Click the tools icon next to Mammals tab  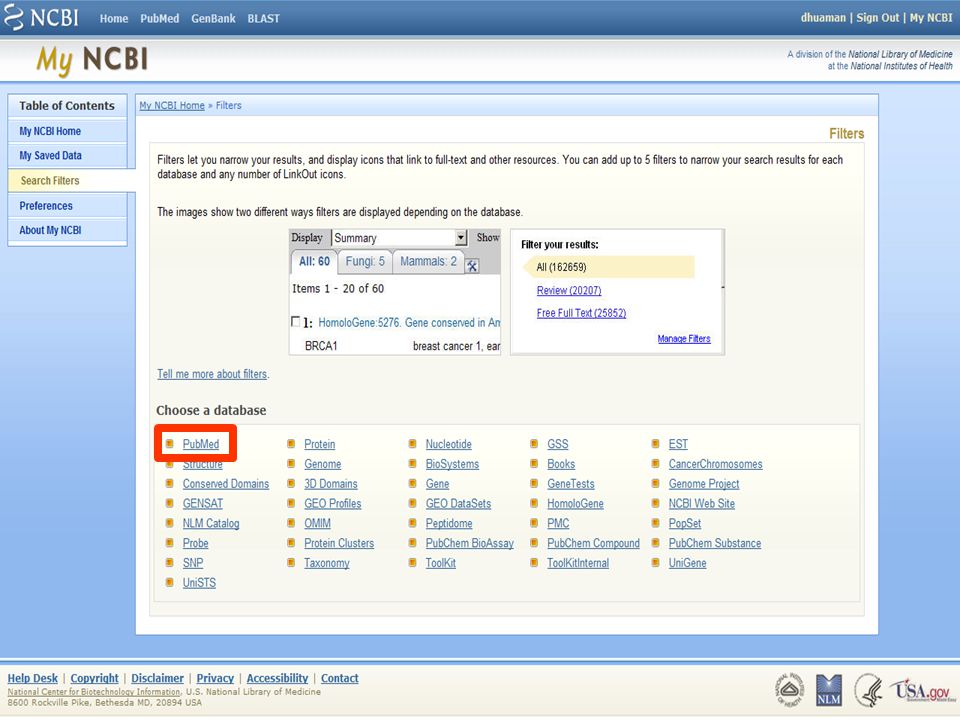[x=472, y=266]
